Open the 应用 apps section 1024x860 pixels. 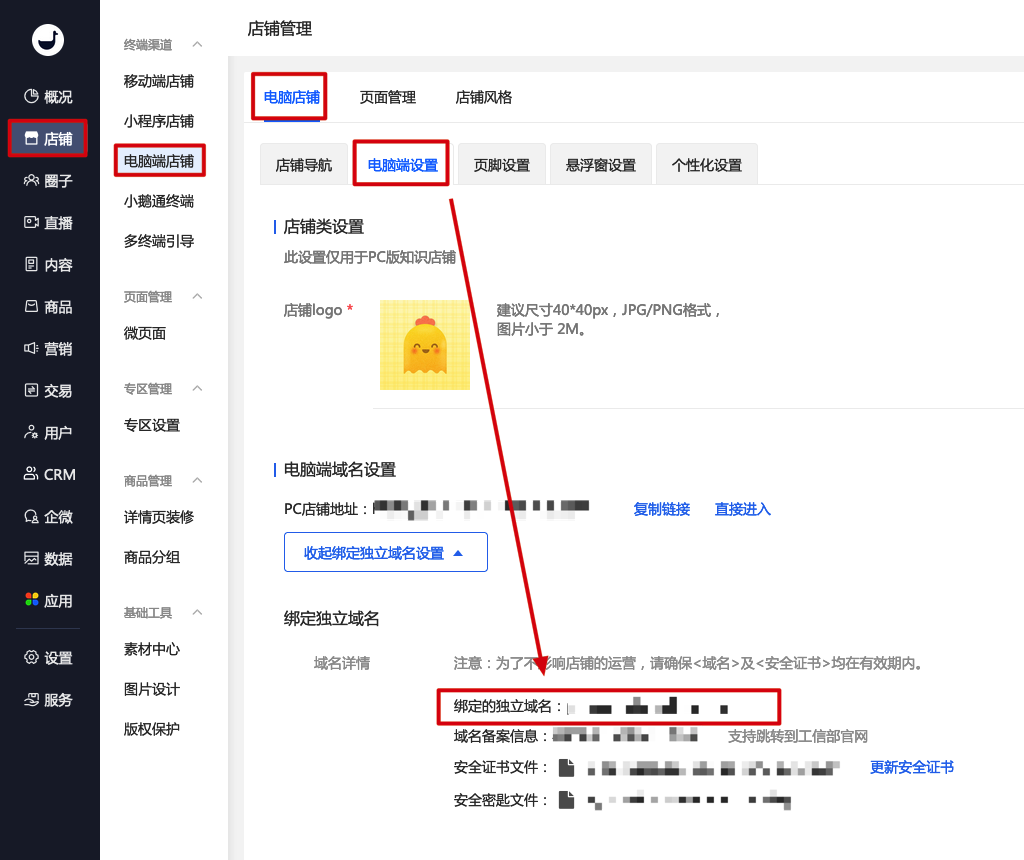(x=48, y=601)
